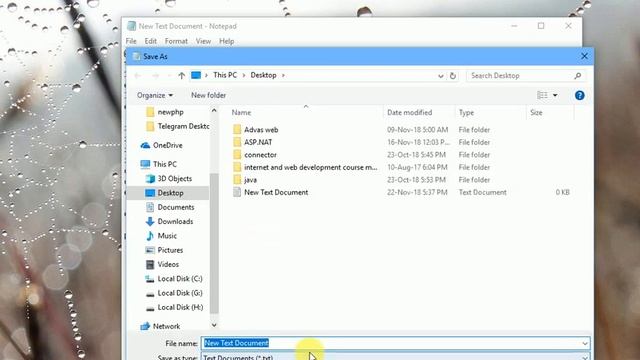Click the change view icon
The height and width of the screenshot is (360, 640).
point(542,95)
